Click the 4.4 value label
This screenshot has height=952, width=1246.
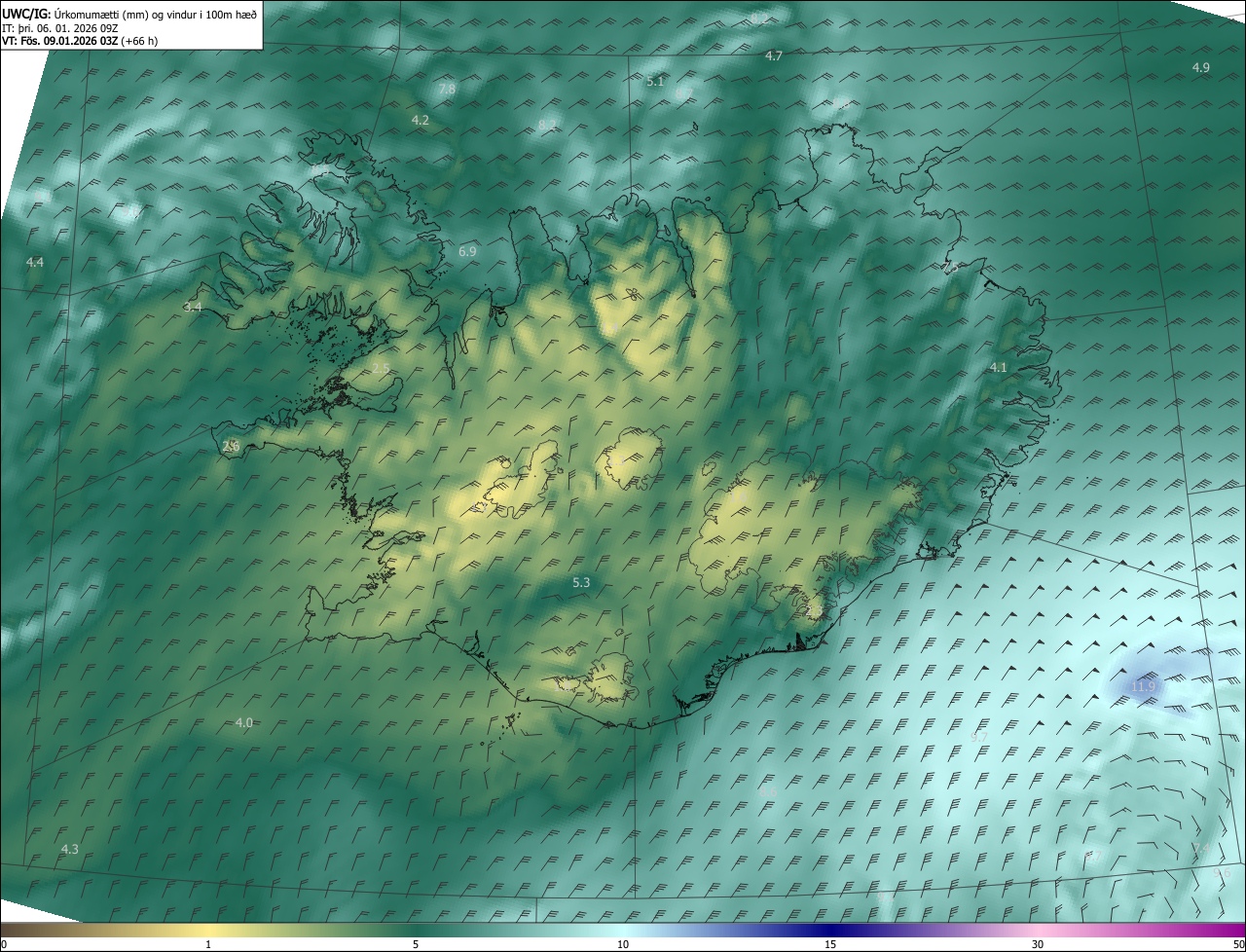pos(35,263)
